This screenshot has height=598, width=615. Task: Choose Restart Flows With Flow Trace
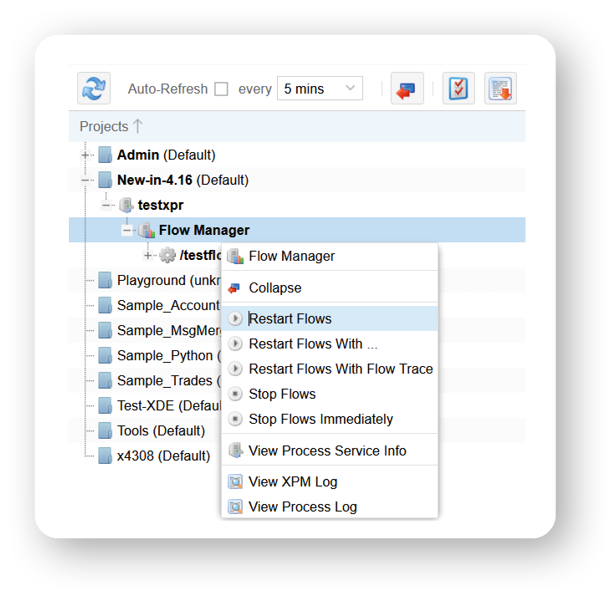point(329,369)
